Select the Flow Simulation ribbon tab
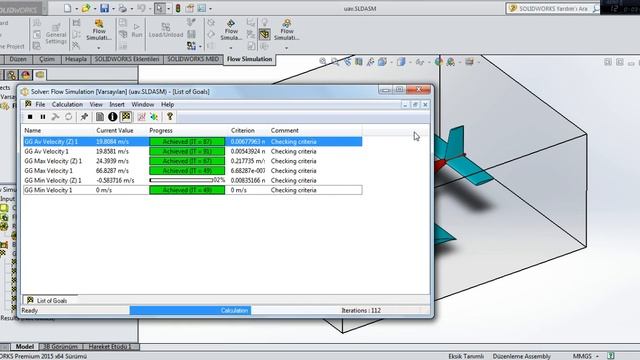The height and width of the screenshot is (360, 640). coord(249,59)
